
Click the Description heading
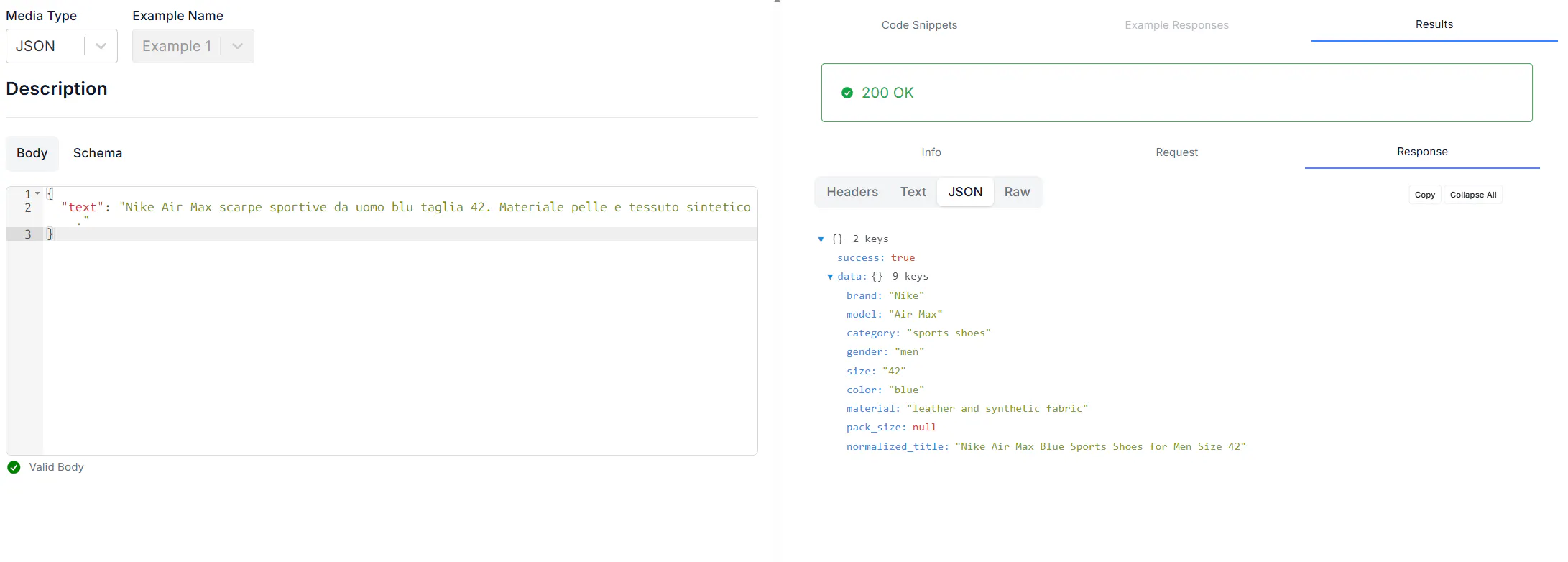[x=57, y=88]
